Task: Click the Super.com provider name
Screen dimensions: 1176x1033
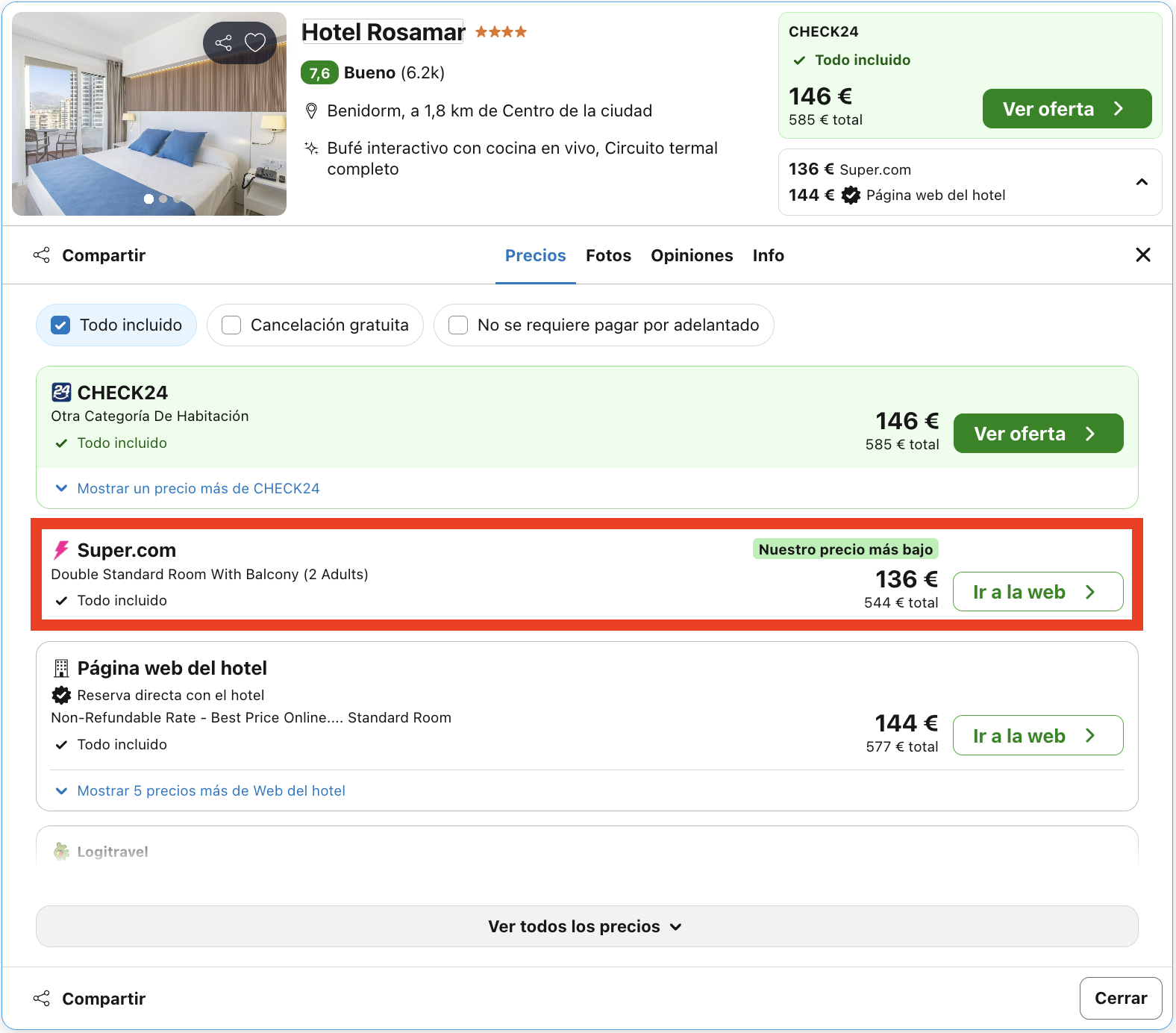Action: coord(127,550)
